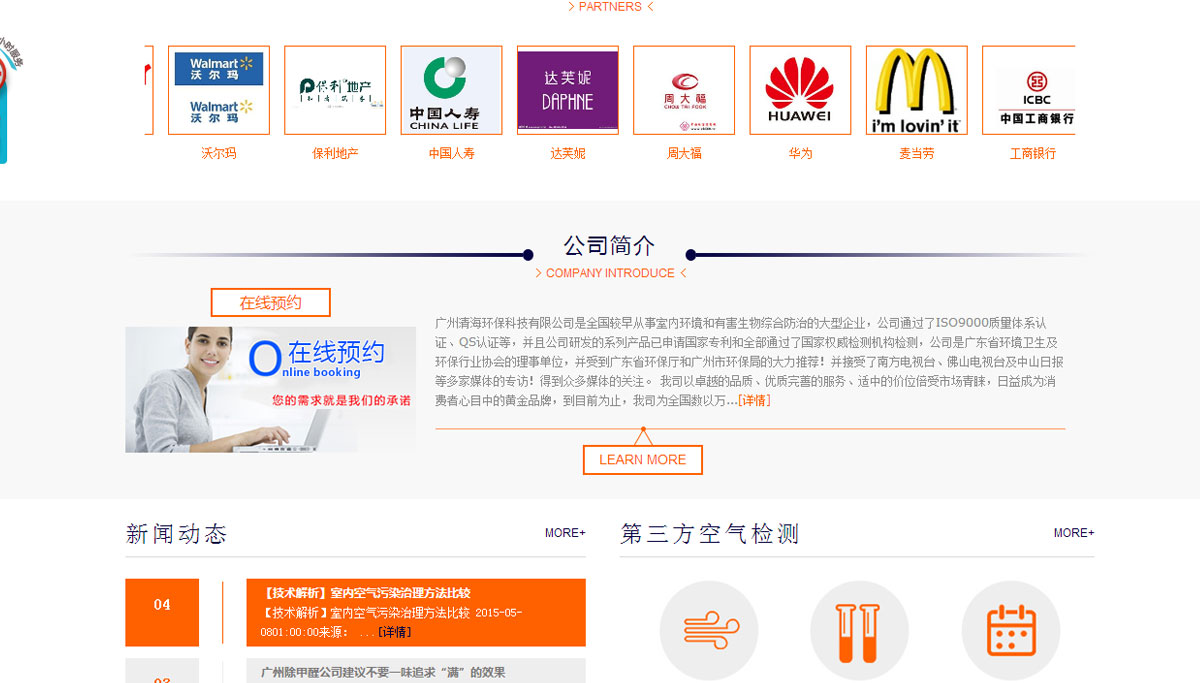Click the Walmart partner logo
This screenshot has width=1200, height=683.
click(219, 90)
